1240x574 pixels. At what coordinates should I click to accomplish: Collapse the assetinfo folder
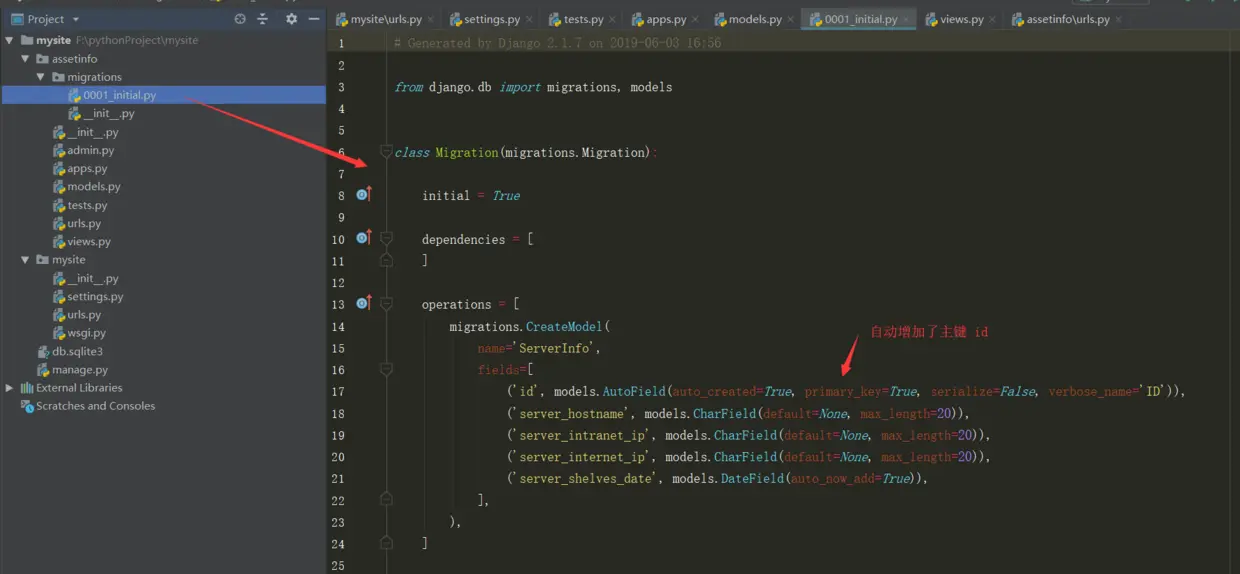pyautogui.click(x=26, y=59)
